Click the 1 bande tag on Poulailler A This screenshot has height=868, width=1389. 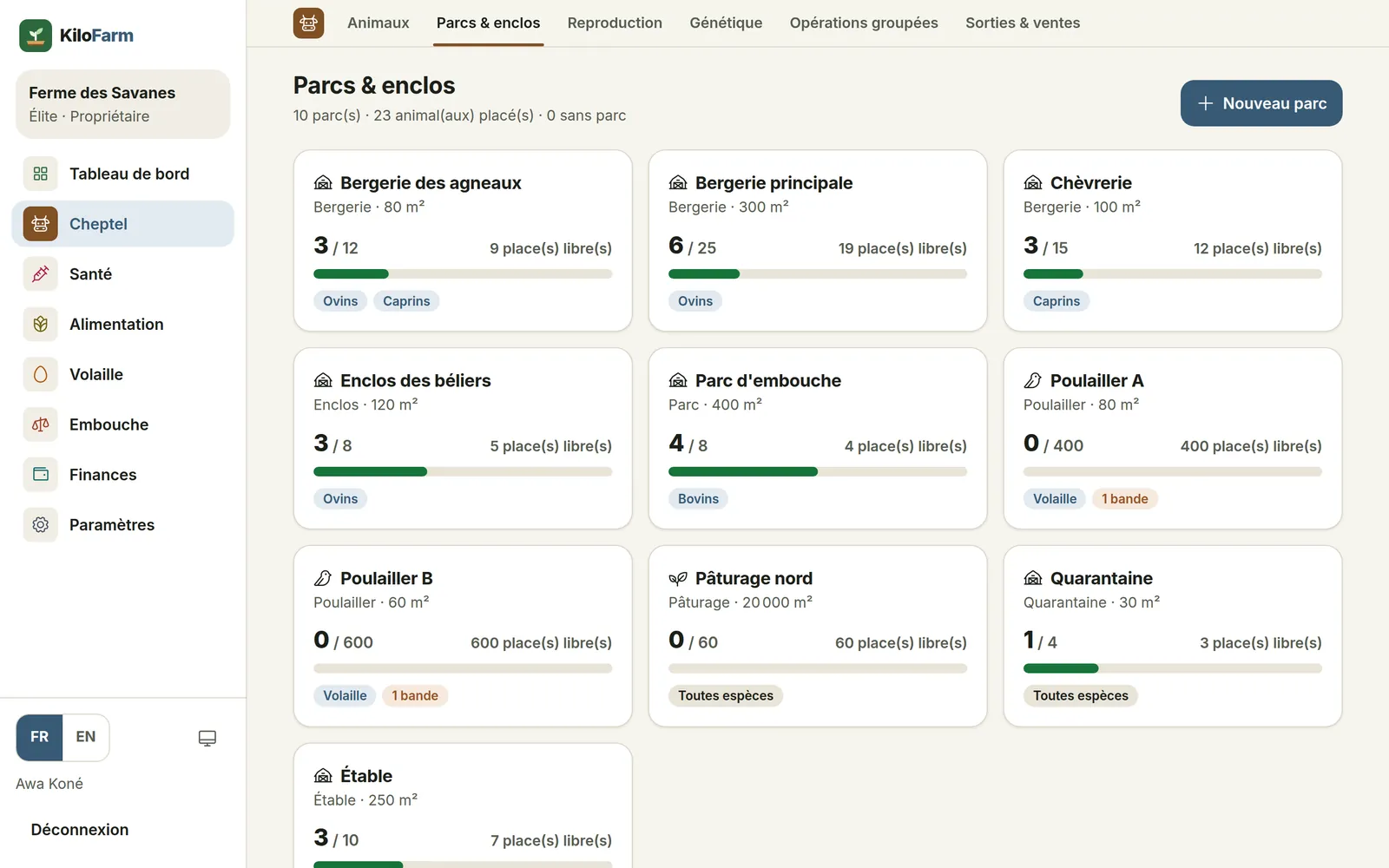tap(1125, 499)
